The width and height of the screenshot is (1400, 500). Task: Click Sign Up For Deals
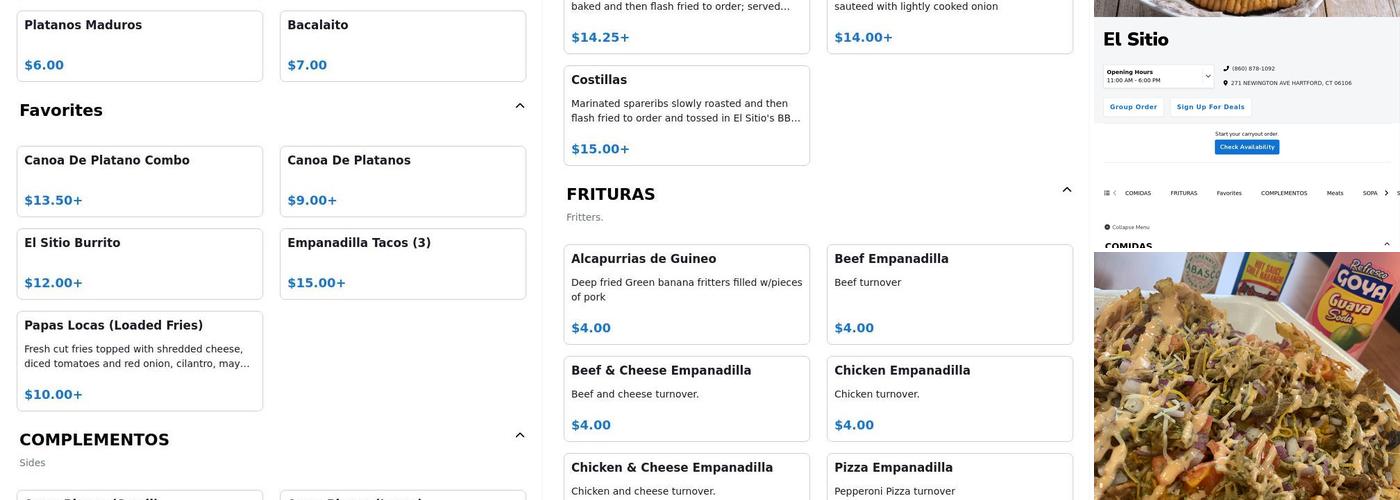click(x=1211, y=107)
